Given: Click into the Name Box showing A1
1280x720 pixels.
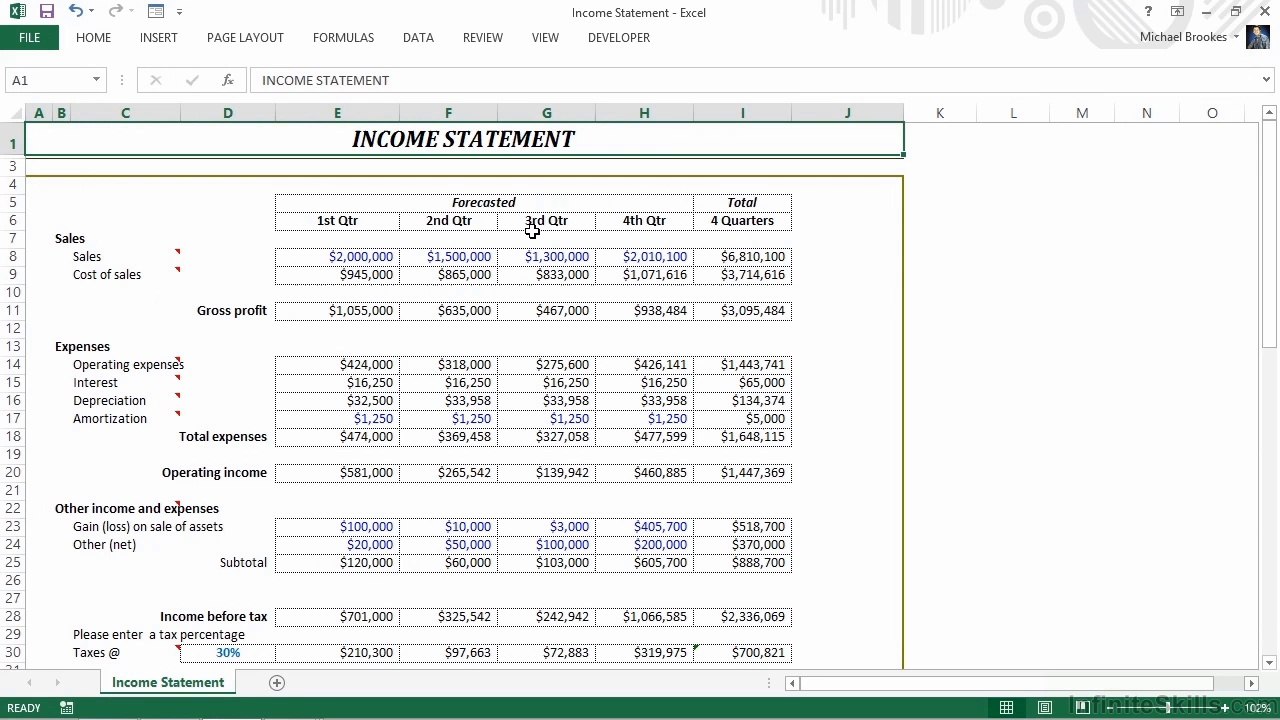Looking at the screenshot, I should point(47,80).
